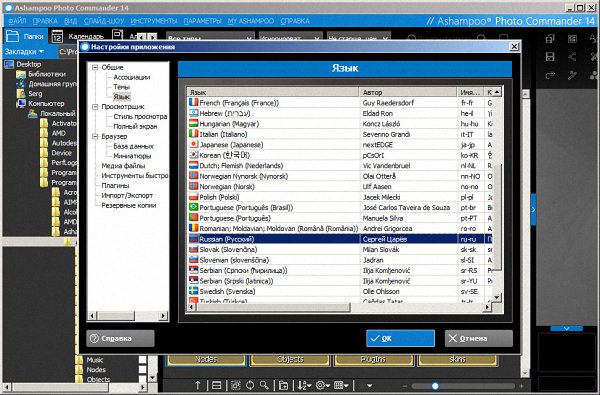
Task: Click the share icon in right panel
Action: [572, 57]
